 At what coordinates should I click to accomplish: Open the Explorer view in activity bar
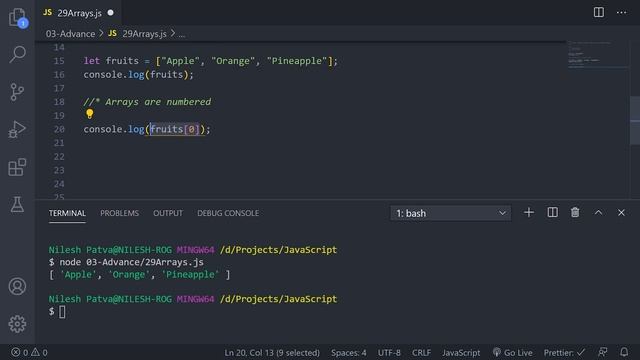(18, 18)
